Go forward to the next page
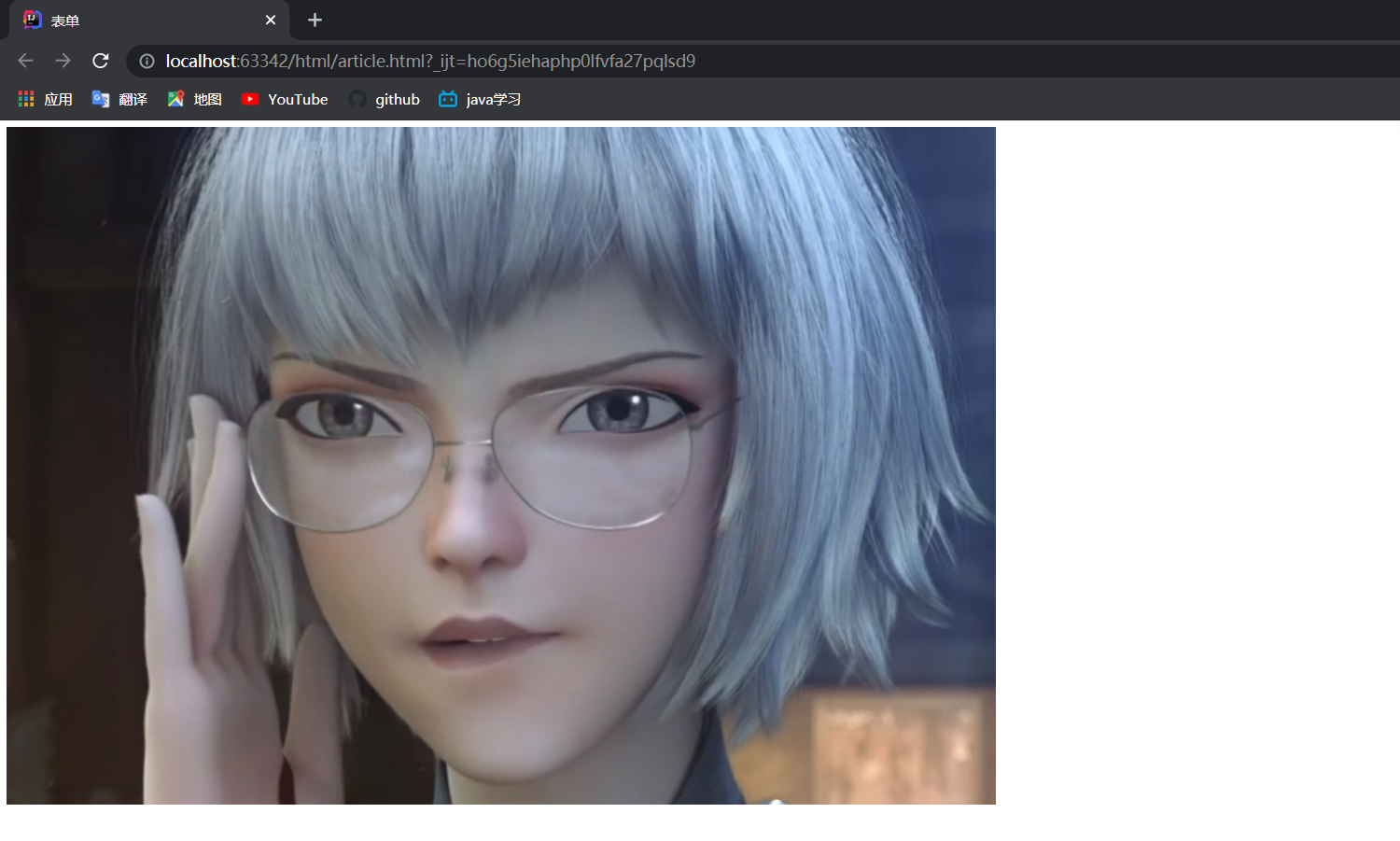Screen dimensions: 1400x841 click(x=63, y=61)
